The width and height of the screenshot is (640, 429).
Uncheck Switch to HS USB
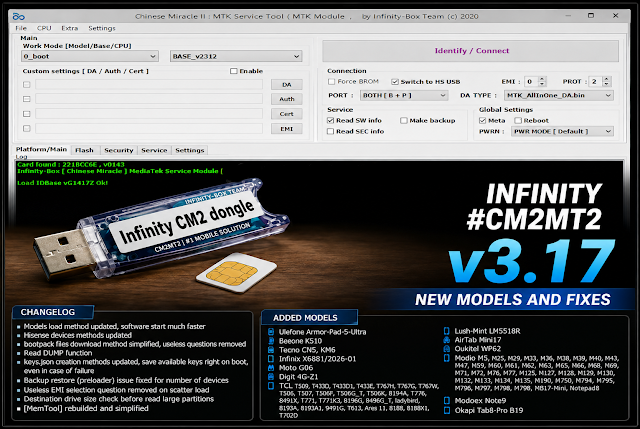pos(395,82)
